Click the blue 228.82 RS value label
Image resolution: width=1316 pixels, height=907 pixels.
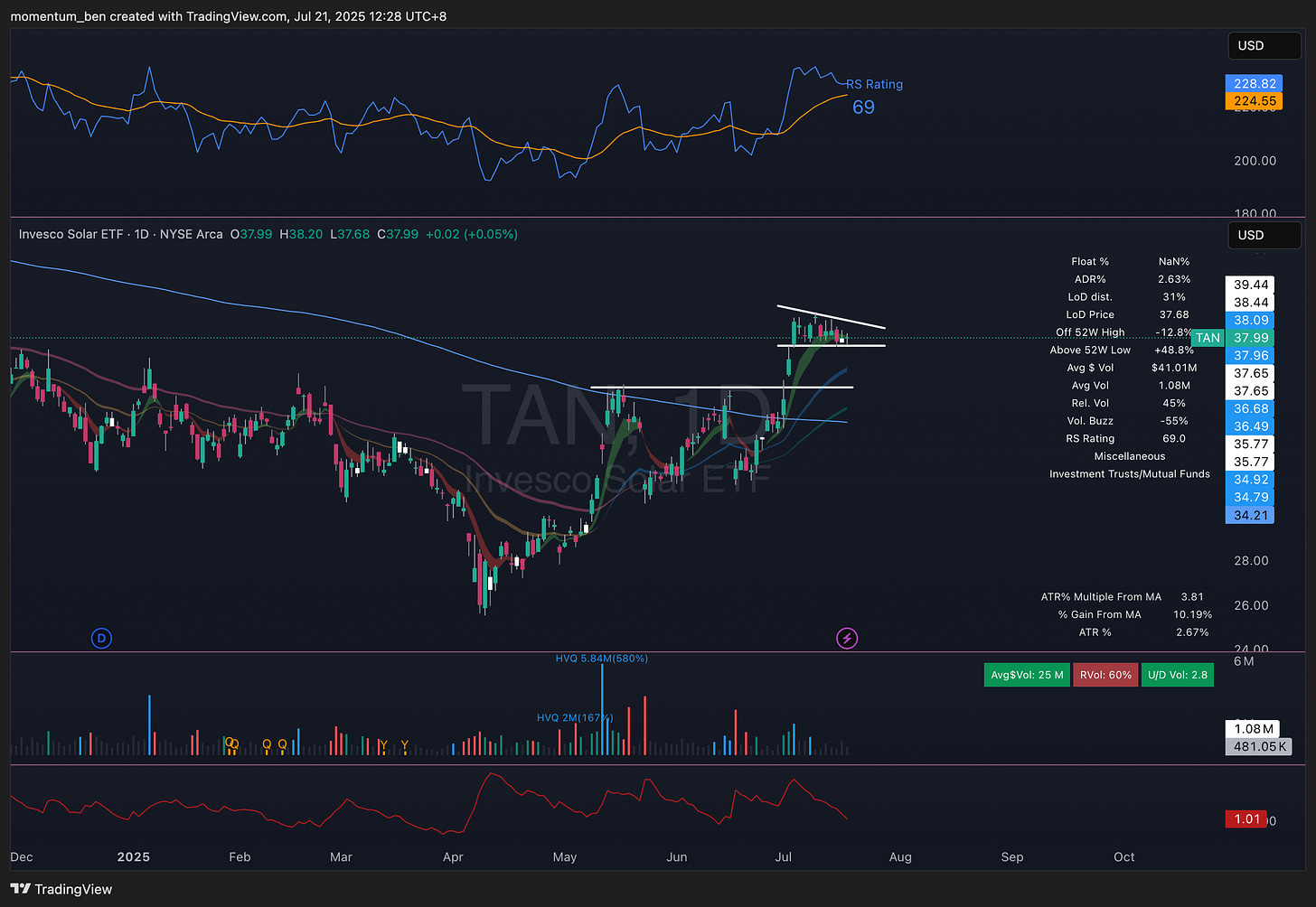[x=1255, y=83]
